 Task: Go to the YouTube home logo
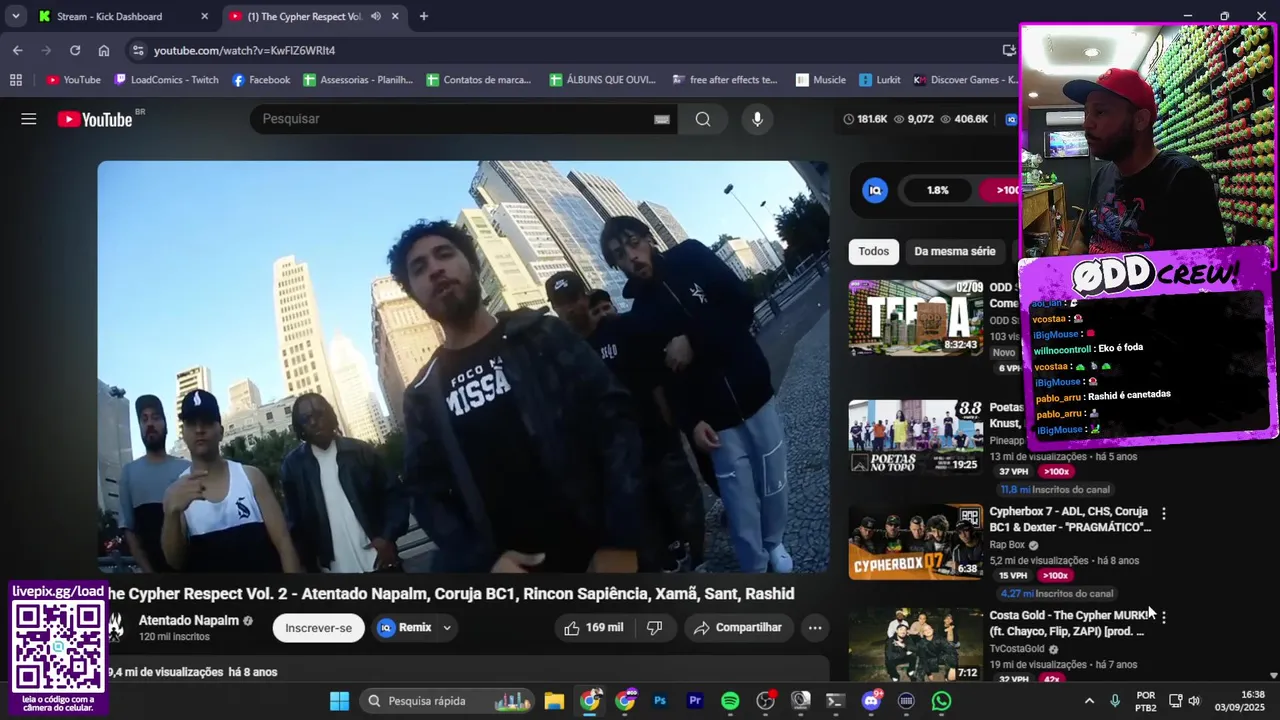(x=95, y=119)
